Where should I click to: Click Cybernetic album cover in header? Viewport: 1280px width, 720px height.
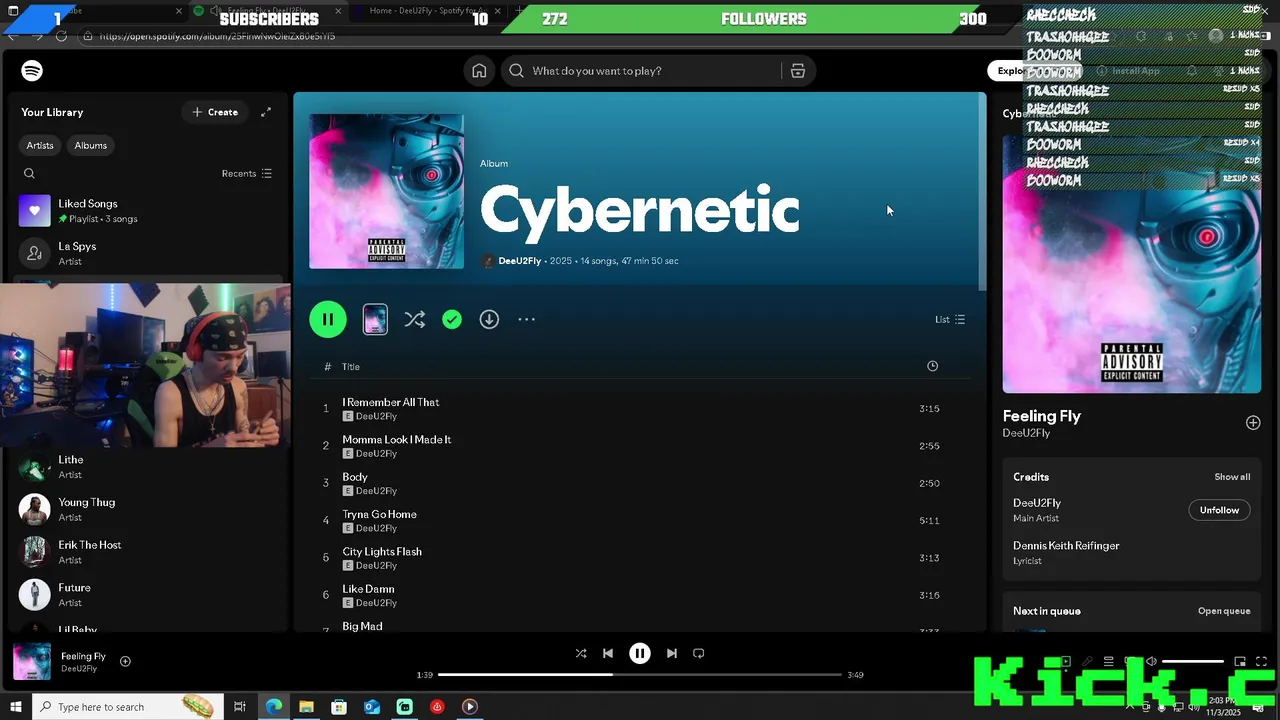coord(386,191)
